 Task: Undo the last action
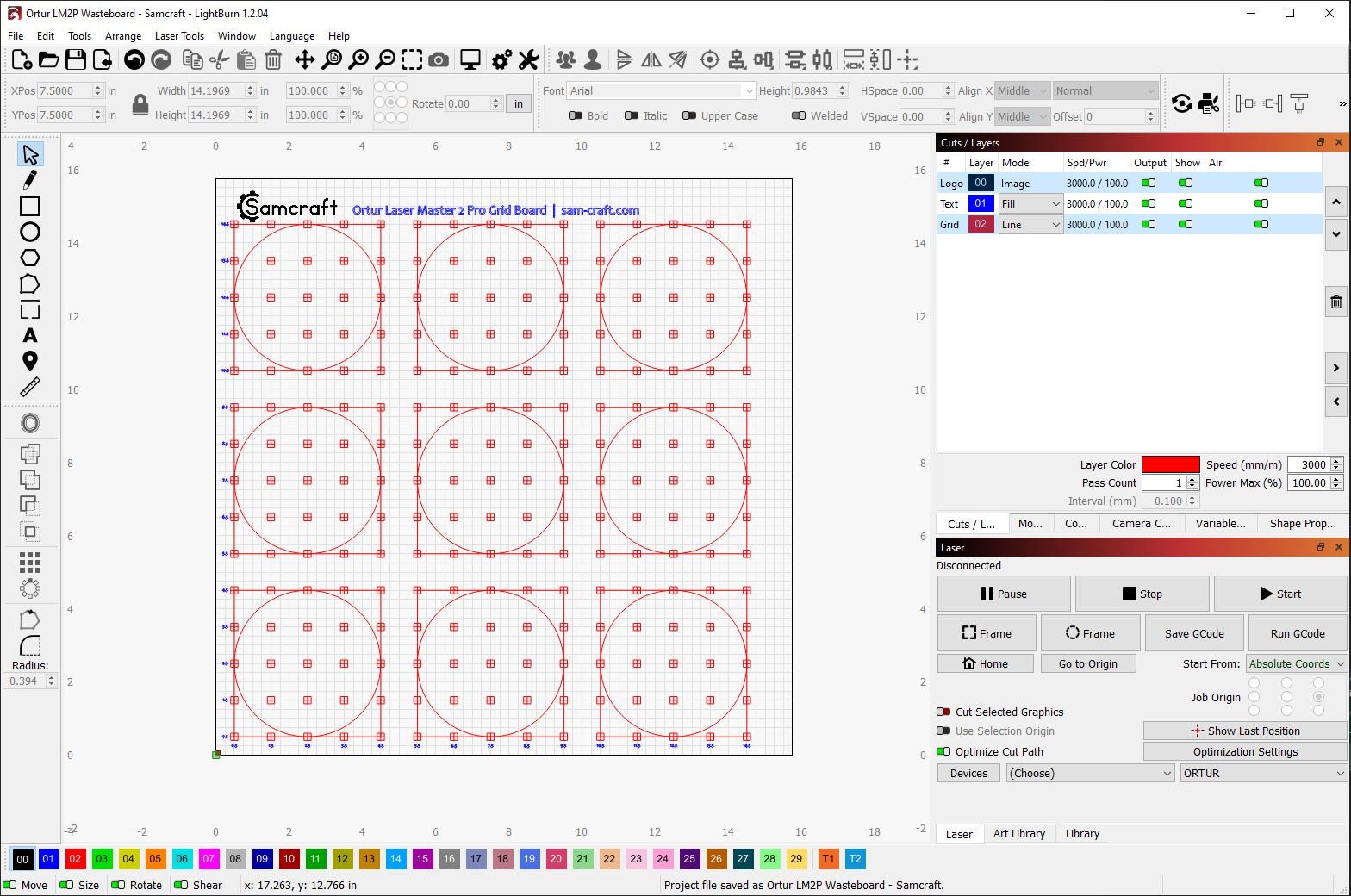click(134, 59)
